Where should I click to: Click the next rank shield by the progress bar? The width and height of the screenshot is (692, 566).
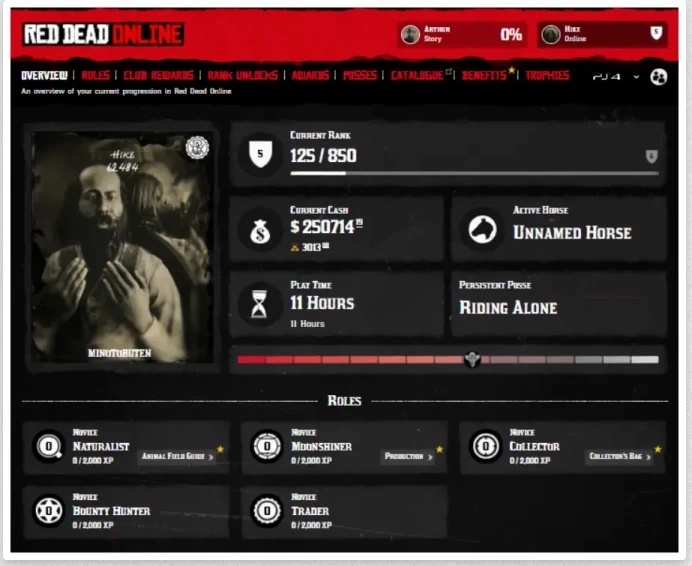point(652,156)
